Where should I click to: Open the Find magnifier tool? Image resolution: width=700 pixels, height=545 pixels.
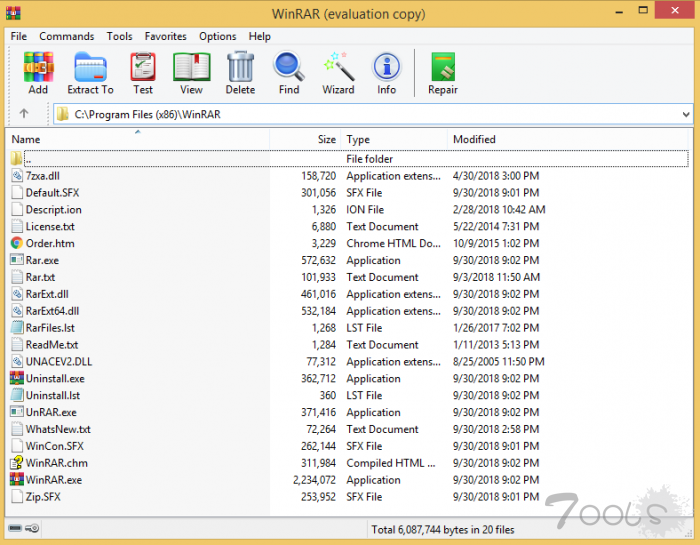[289, 74]
